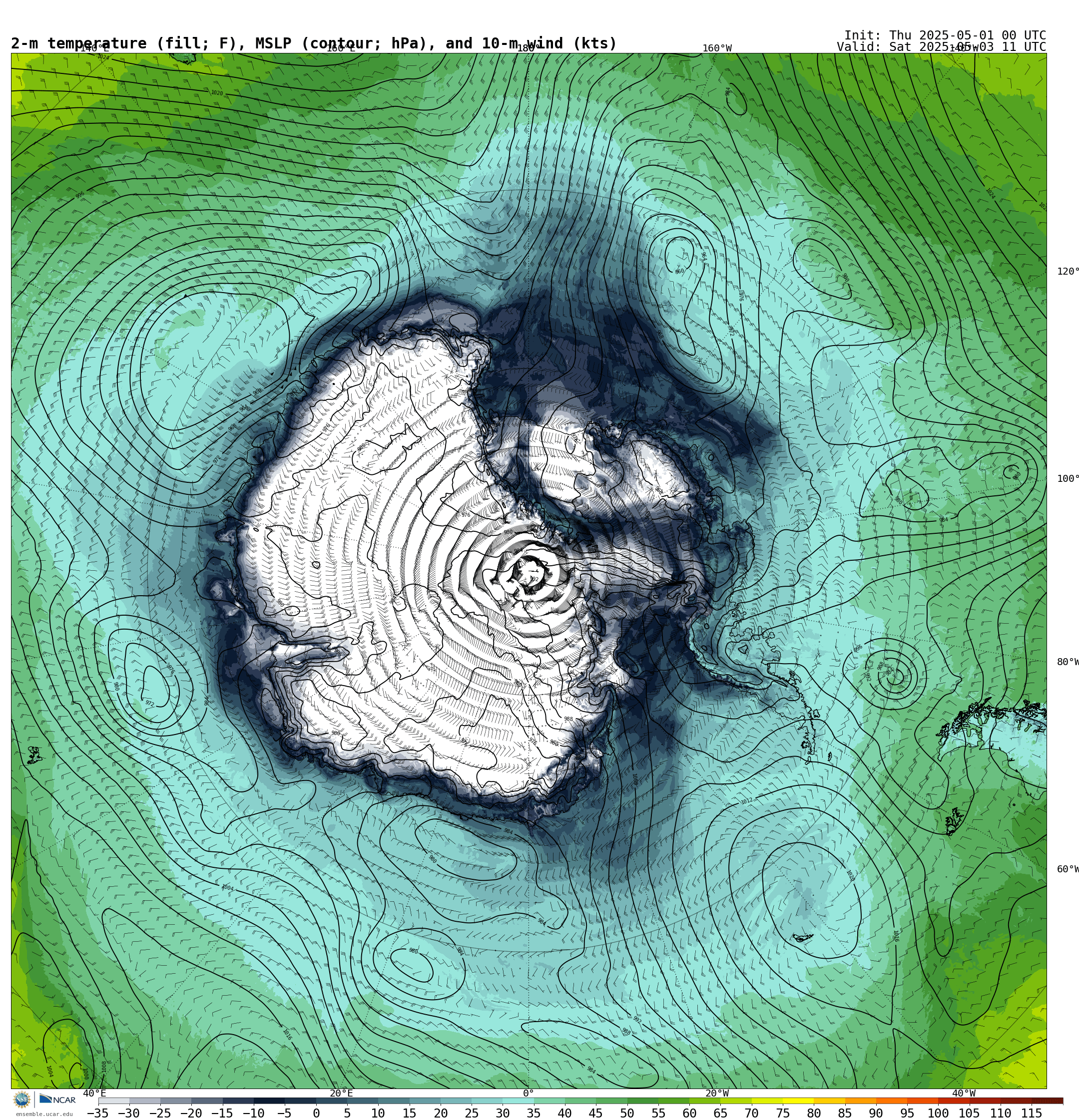Click the −5 colorbar tick label

tap(284, 1113)
